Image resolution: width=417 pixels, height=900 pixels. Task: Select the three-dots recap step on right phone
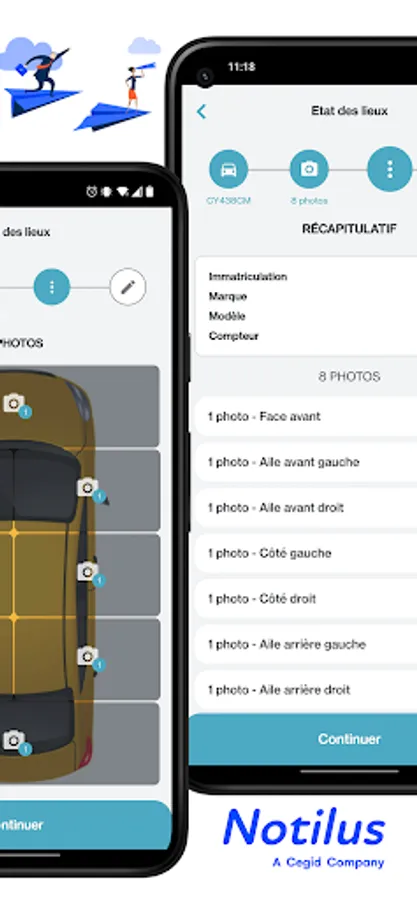click(389, 169)
